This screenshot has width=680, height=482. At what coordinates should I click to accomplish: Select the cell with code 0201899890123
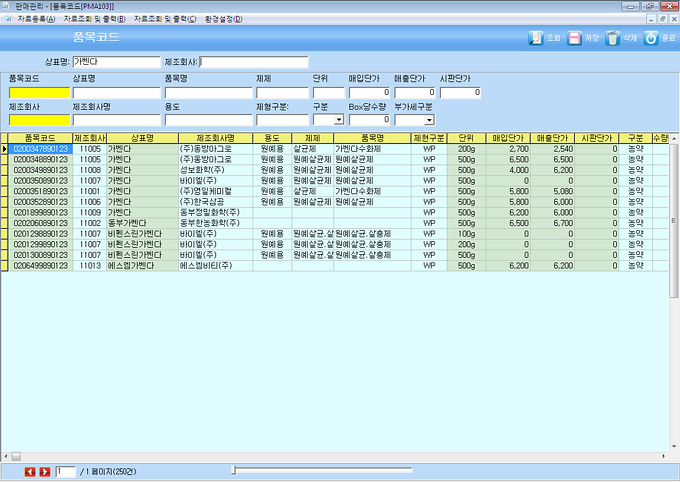coord(40,213)
